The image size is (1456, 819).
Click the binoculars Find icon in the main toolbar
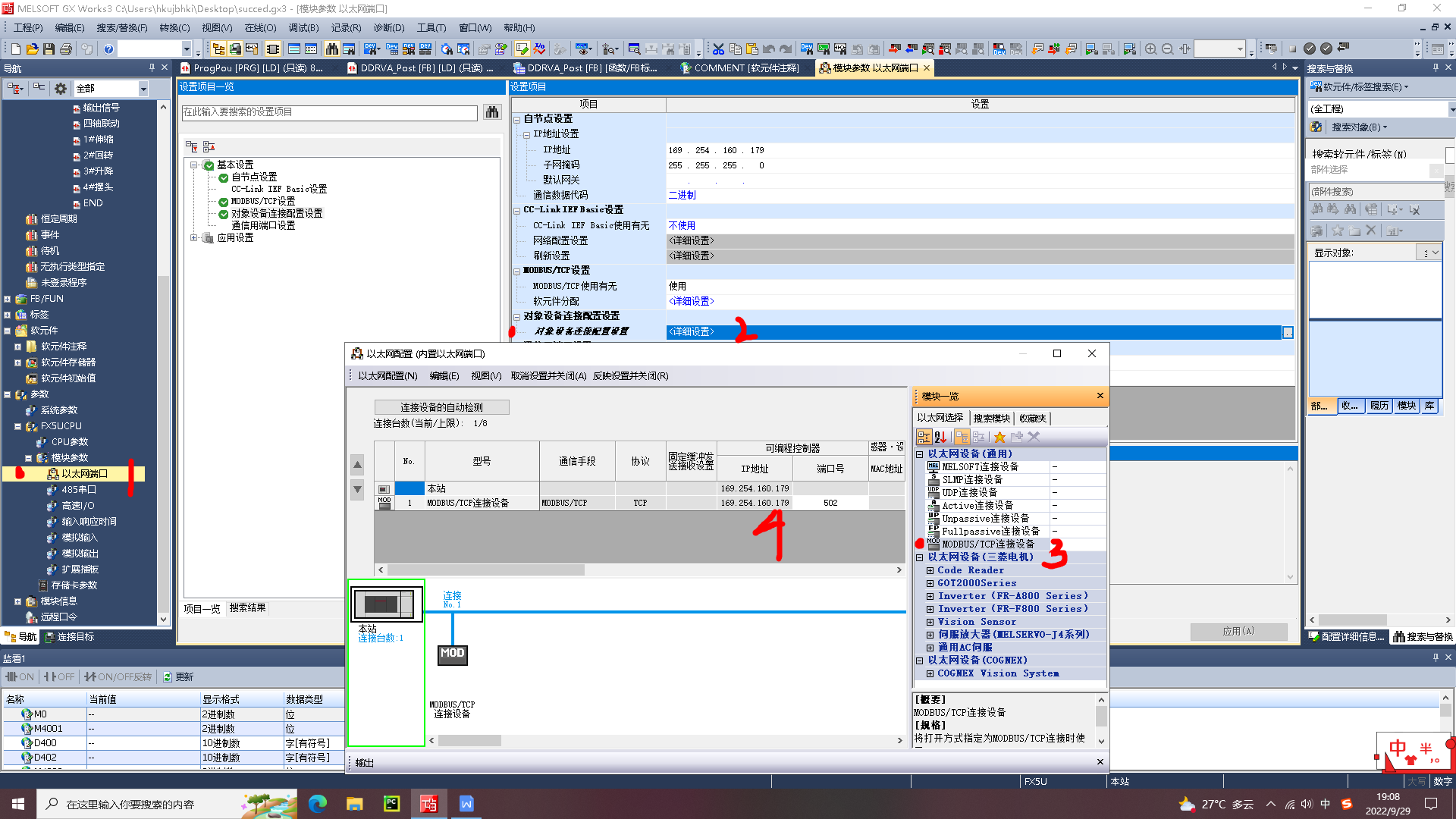pyautogui.click(x=332, y=49)
